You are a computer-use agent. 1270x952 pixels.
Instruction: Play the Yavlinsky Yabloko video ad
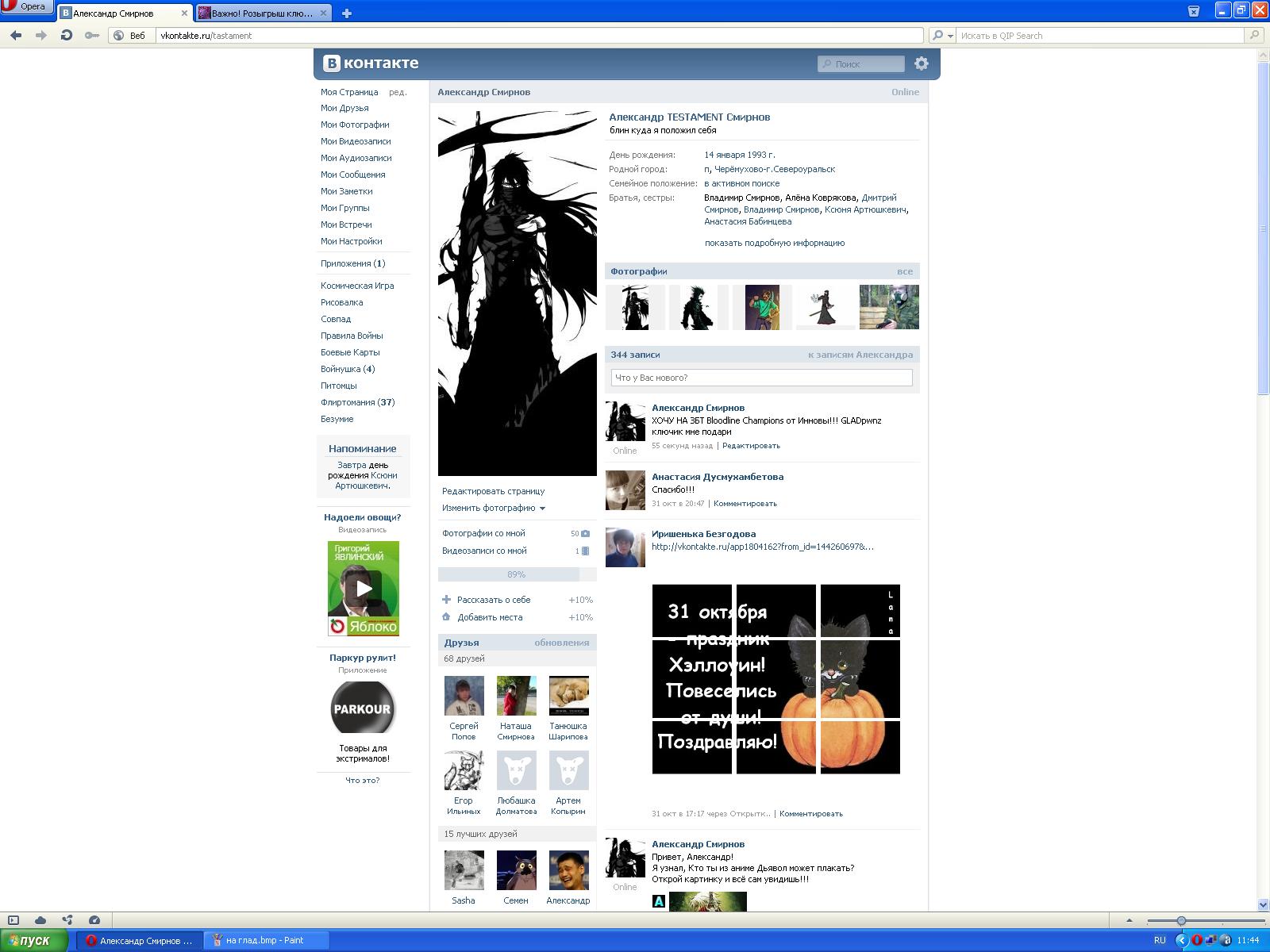tap(363, 588)
